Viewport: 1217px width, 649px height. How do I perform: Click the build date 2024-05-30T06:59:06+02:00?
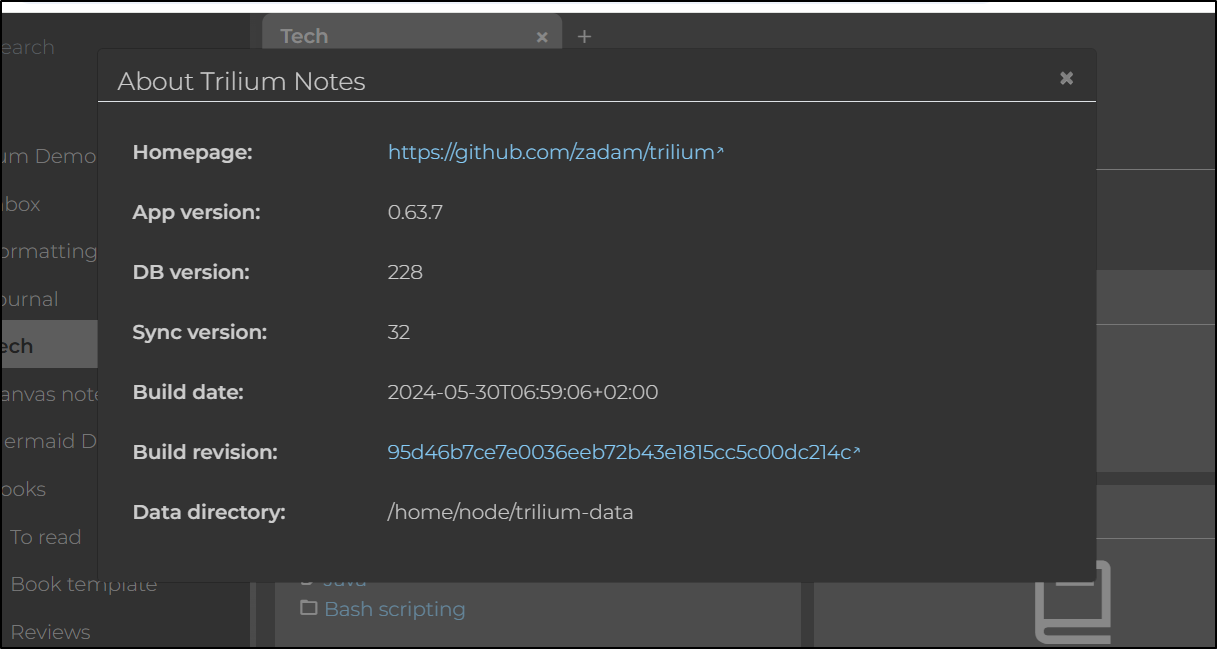point(523,392)
